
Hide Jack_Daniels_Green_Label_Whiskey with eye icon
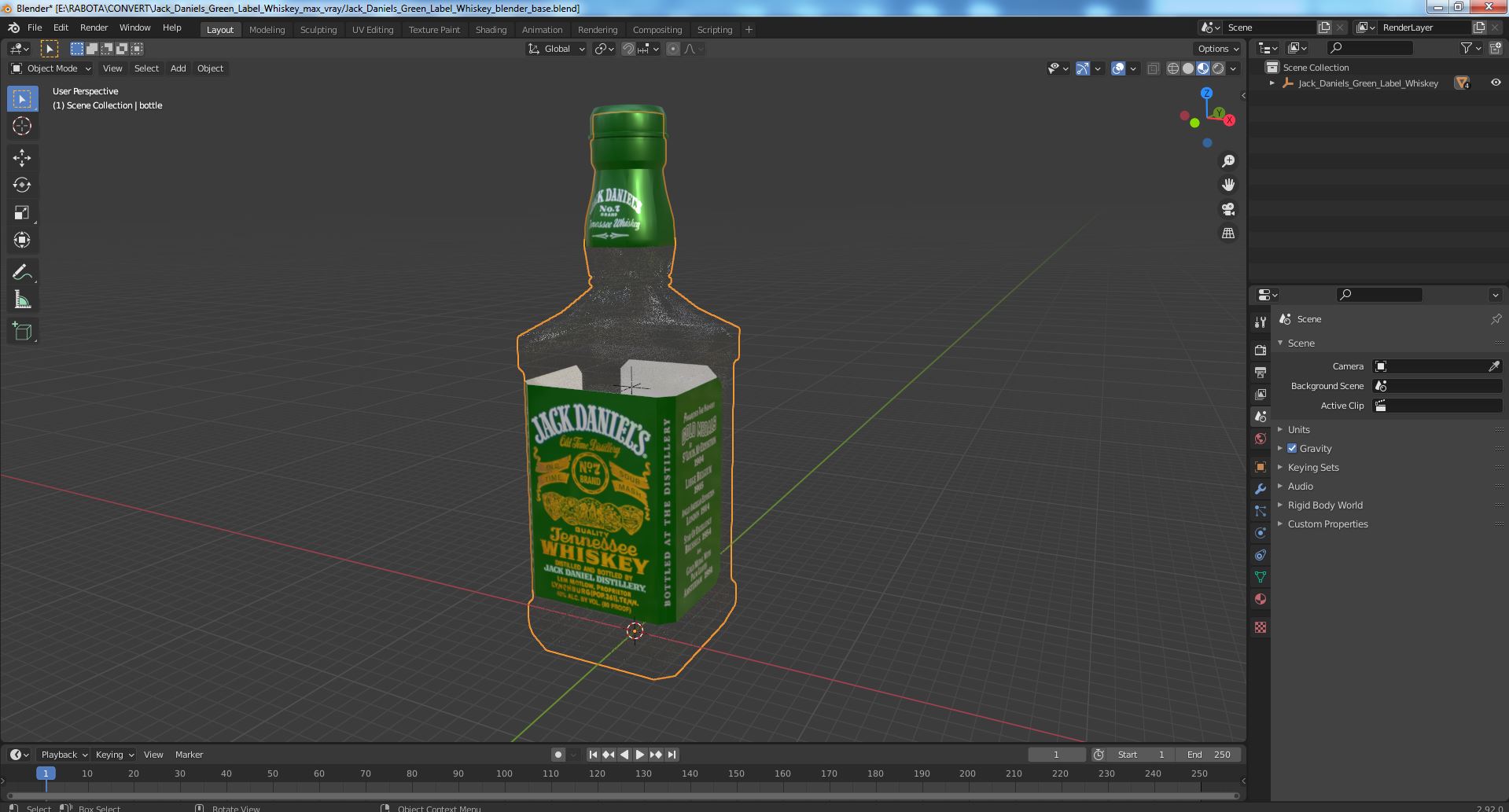pos(1495,83)
